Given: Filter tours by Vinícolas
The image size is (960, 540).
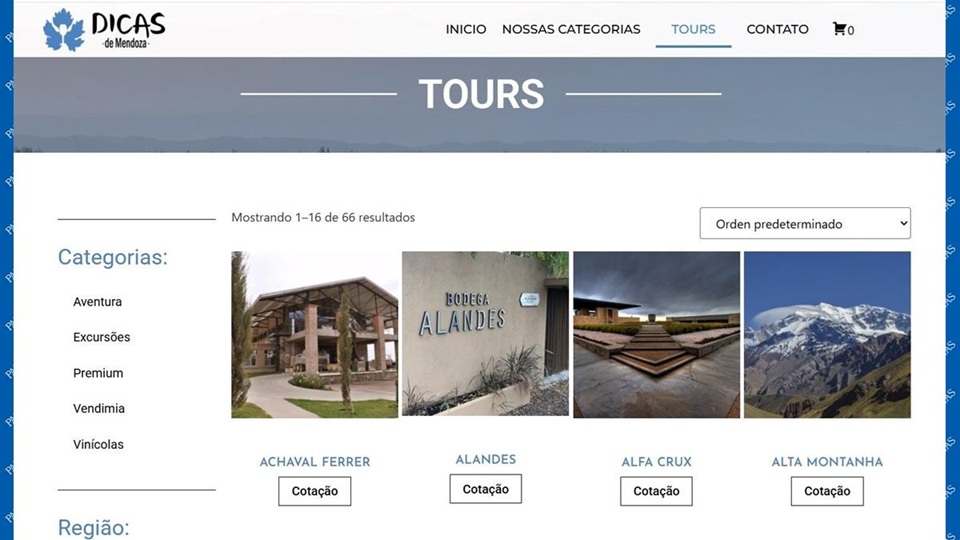Looking at the screenshot, I should pyautogui.click(x=98, y=444).
